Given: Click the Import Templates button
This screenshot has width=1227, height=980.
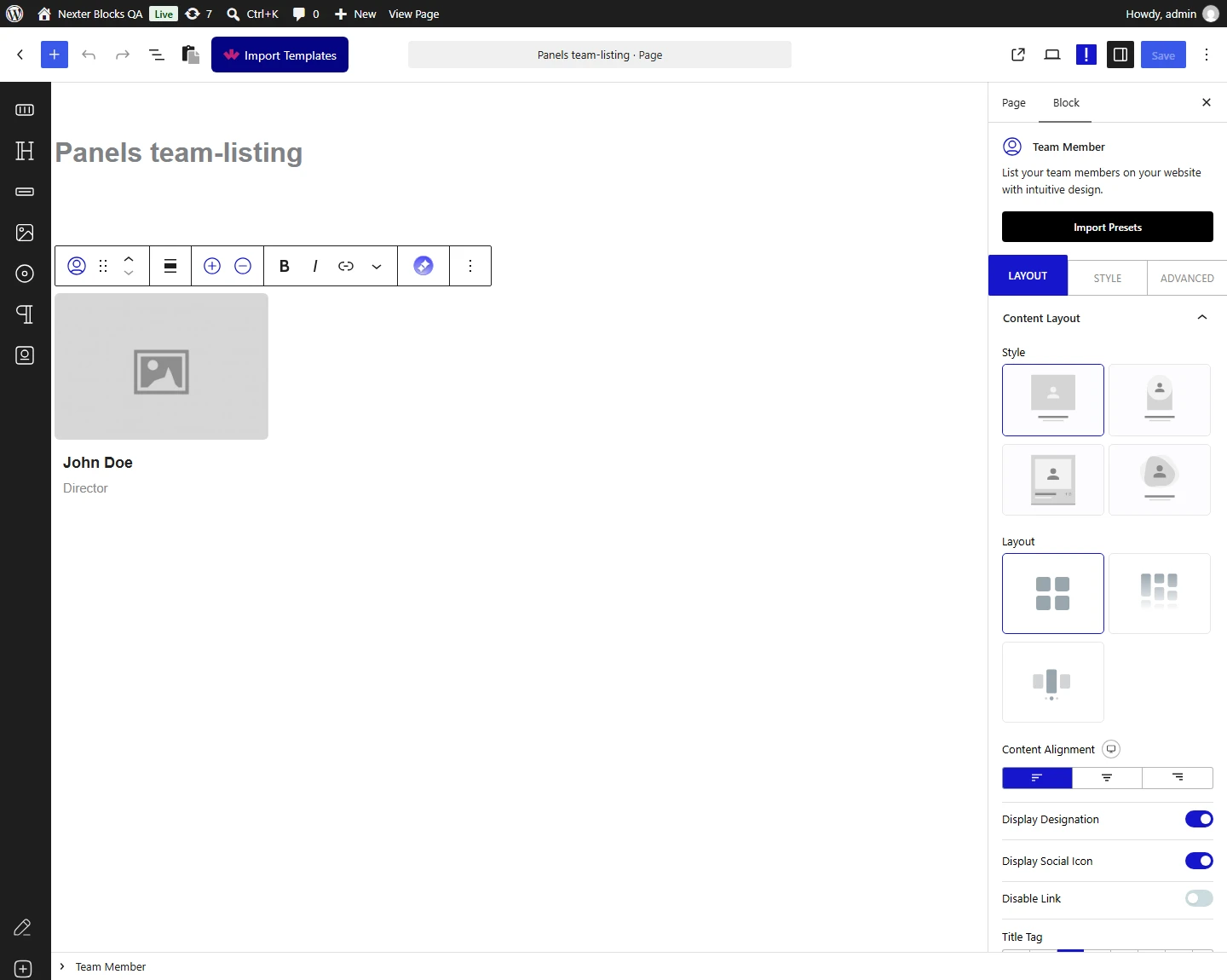Looking at the screenshot, I should (x=279, y=55).
